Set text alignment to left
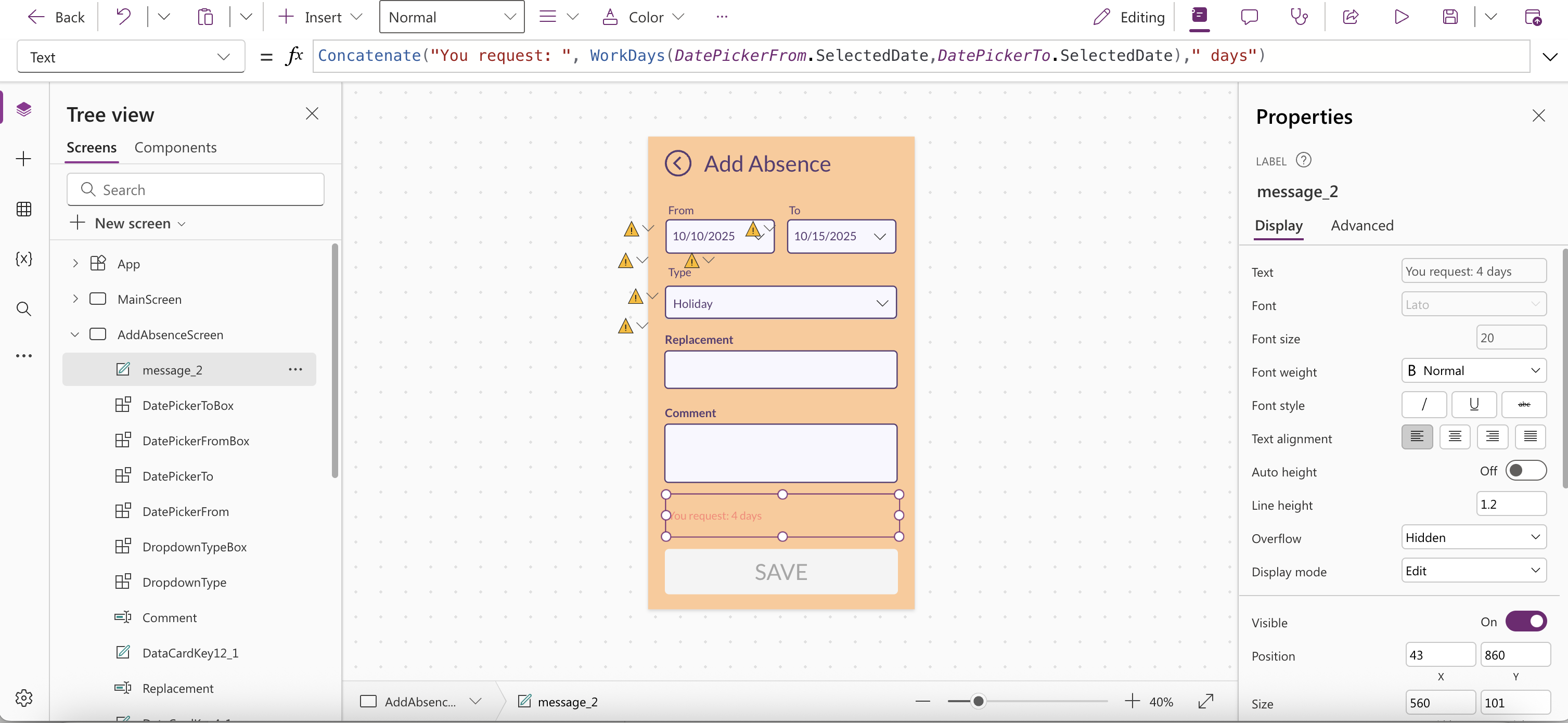Screen dimensions: 1568x723 tap(1417, 437)
